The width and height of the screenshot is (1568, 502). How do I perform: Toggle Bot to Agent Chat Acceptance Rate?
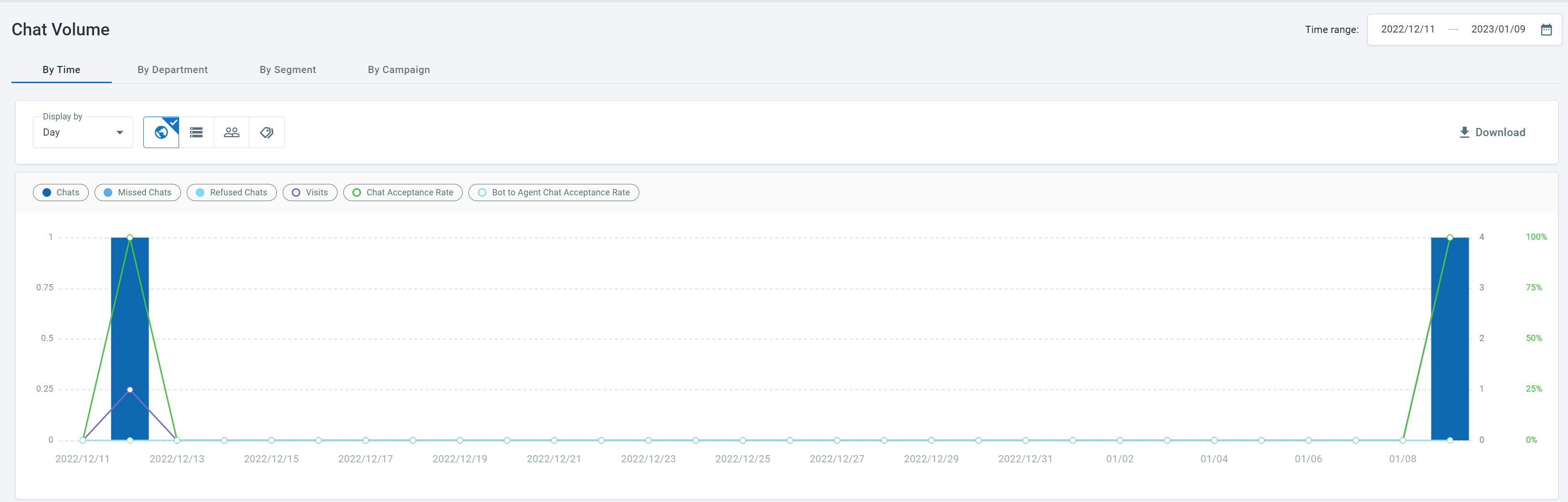pyautogui.click(x=554, y=192)
